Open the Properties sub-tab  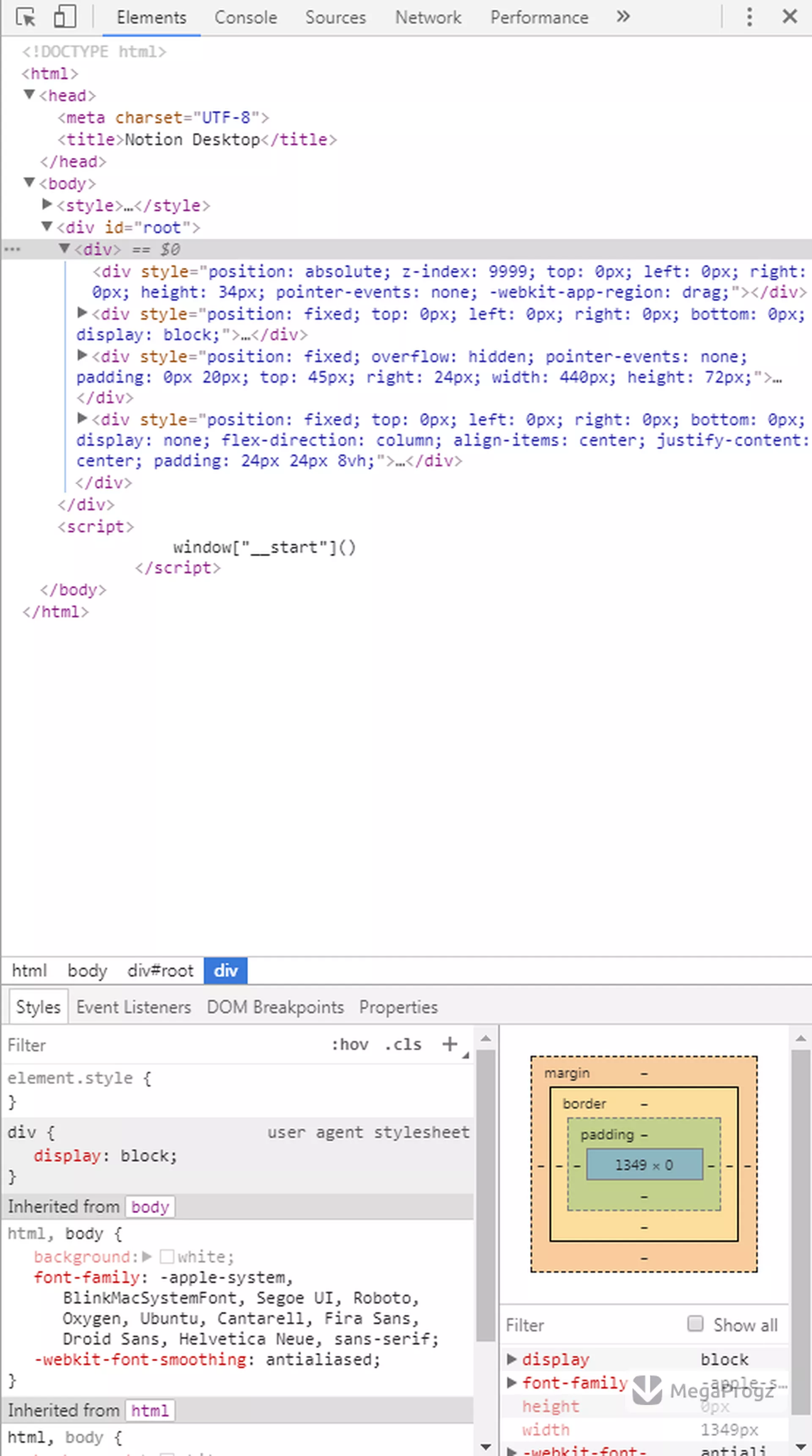point(398,1007)
